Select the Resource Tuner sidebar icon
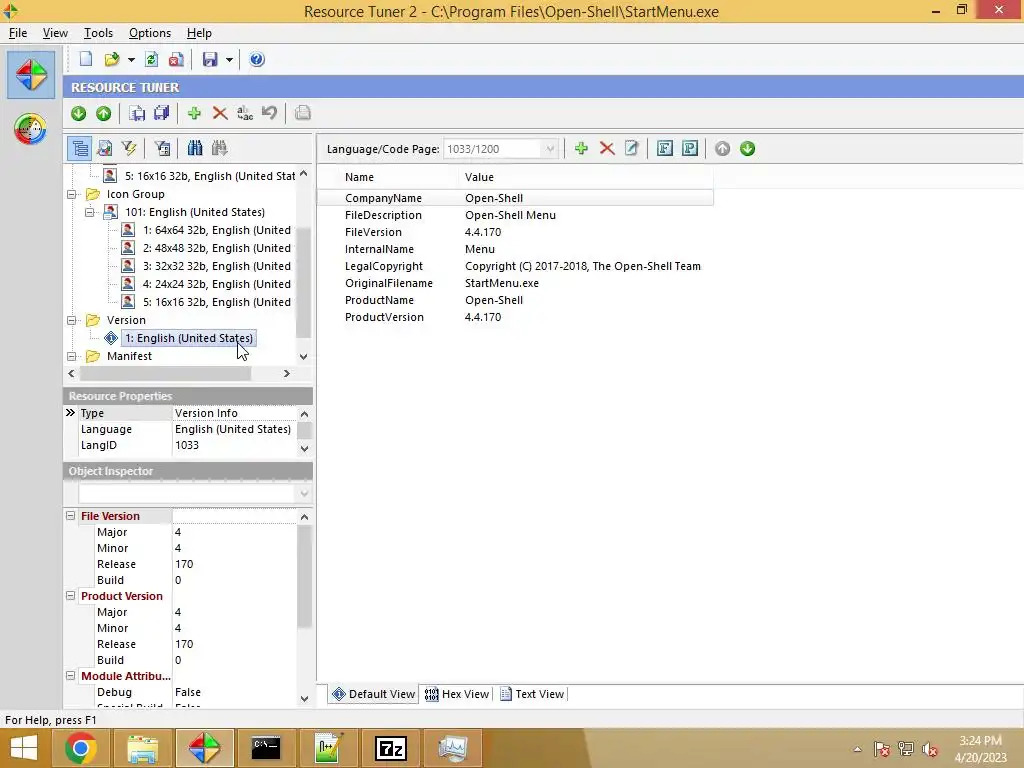The height and width of the screenshot is (768, 1024). click(31, 75)
